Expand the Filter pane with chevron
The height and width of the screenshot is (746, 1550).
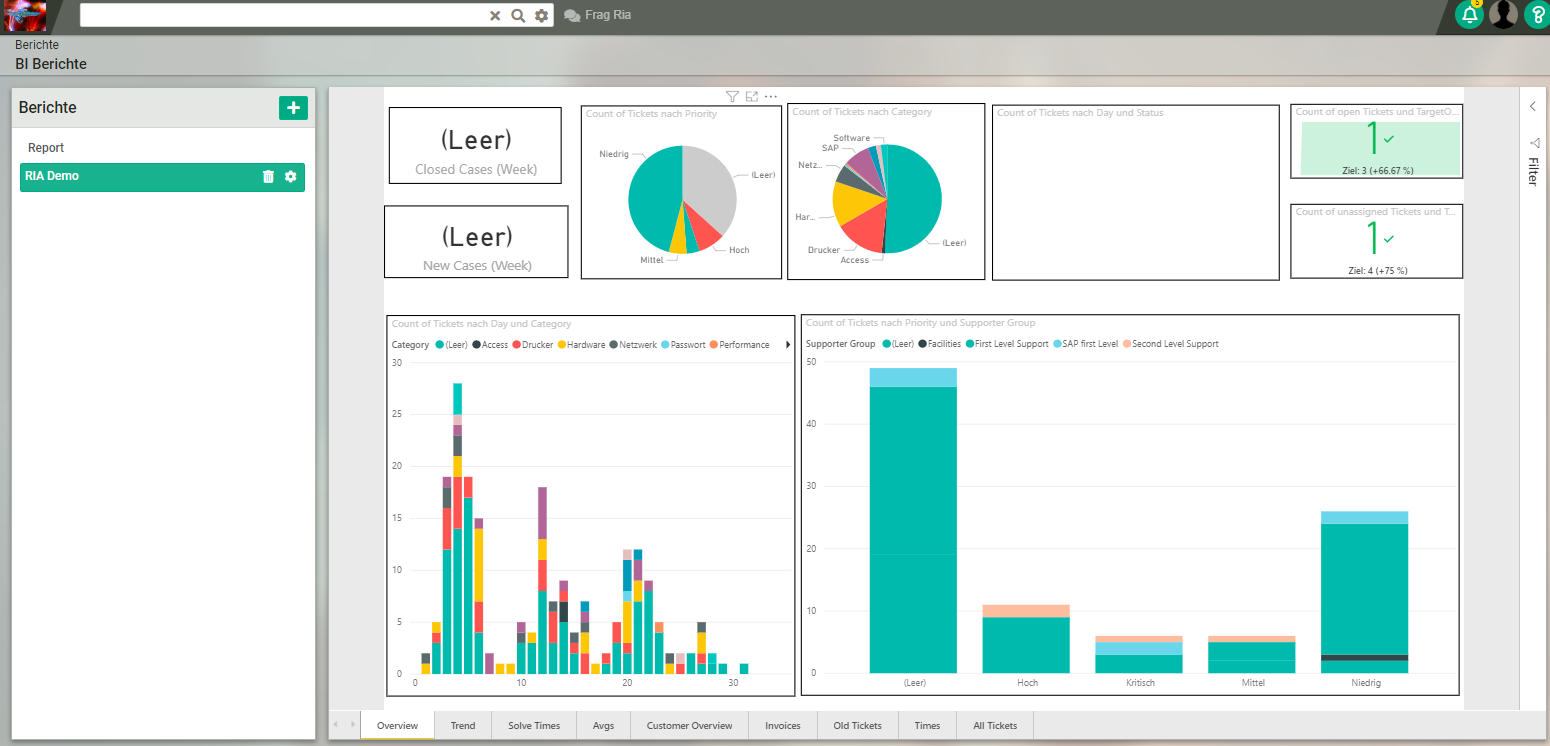click(x=1533, y=106)
